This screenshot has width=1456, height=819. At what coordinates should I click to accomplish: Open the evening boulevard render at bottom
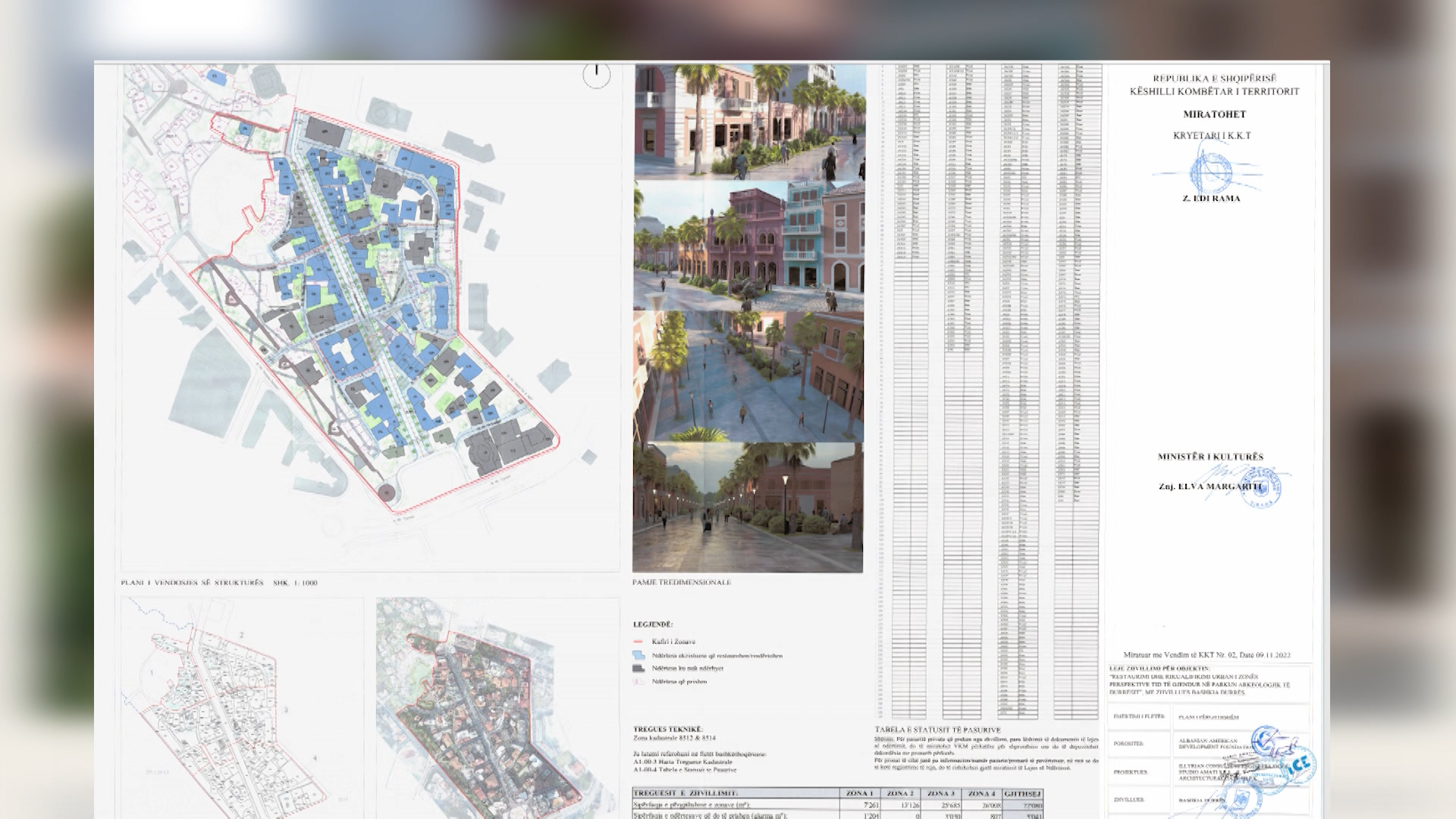coord(749,507)
